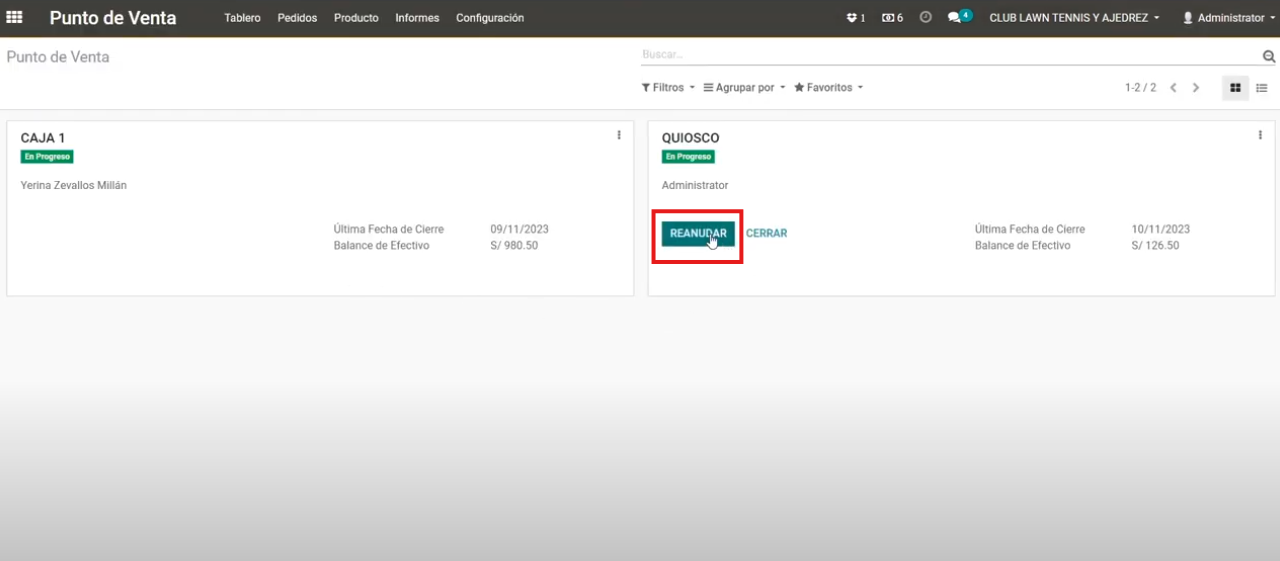Open the apps grid menu

(14, 17)
